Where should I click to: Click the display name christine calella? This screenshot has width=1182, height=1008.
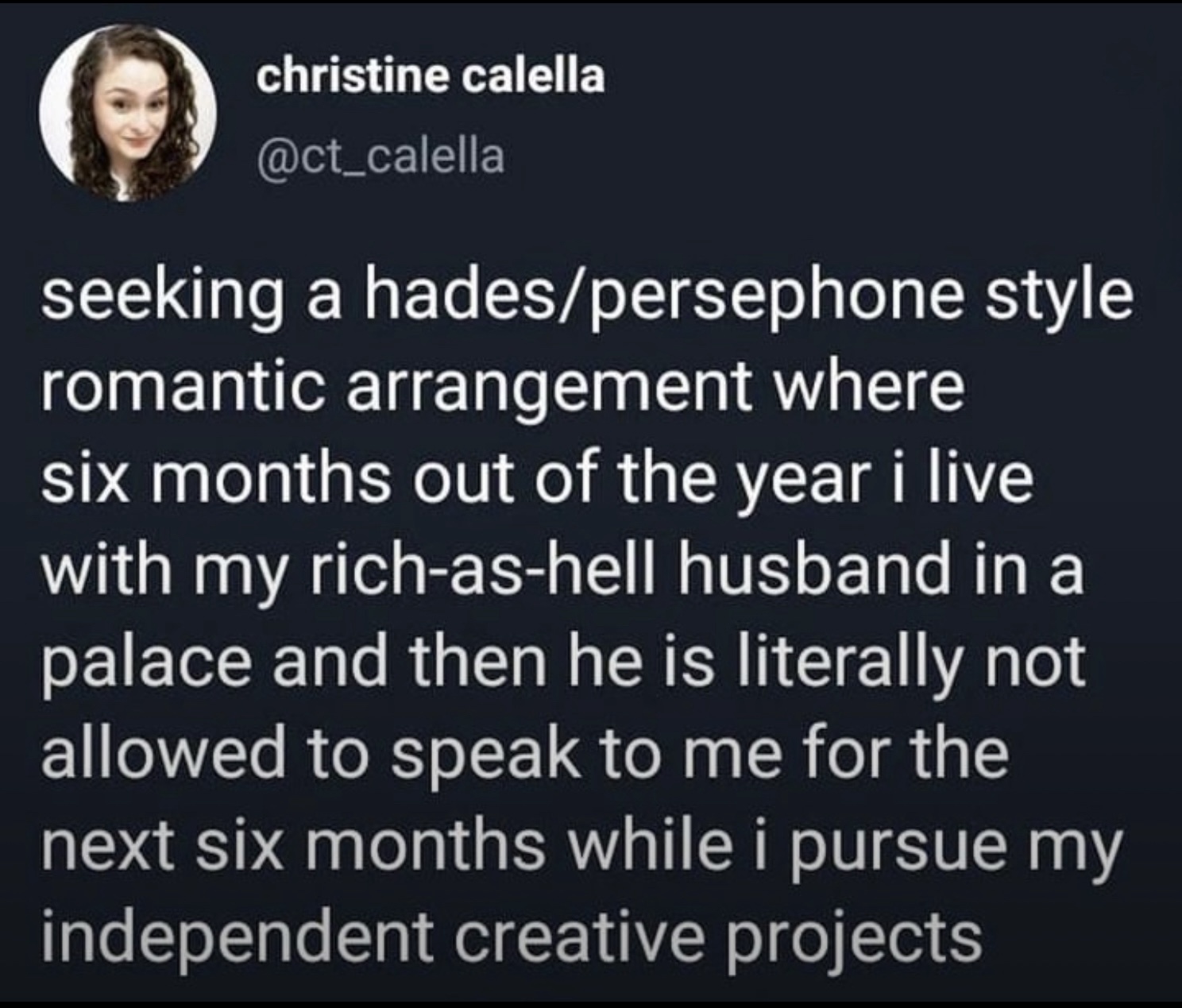(431, 76)
